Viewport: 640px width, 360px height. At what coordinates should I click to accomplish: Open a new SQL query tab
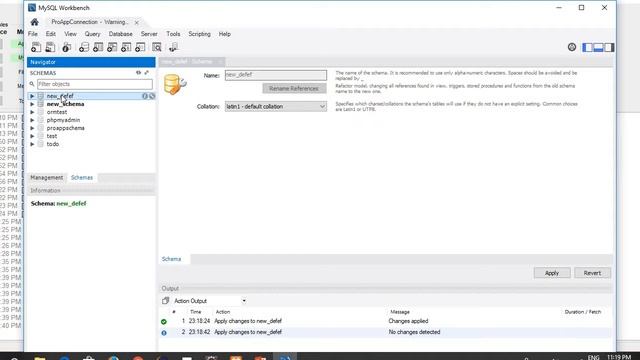coord(36,47)
